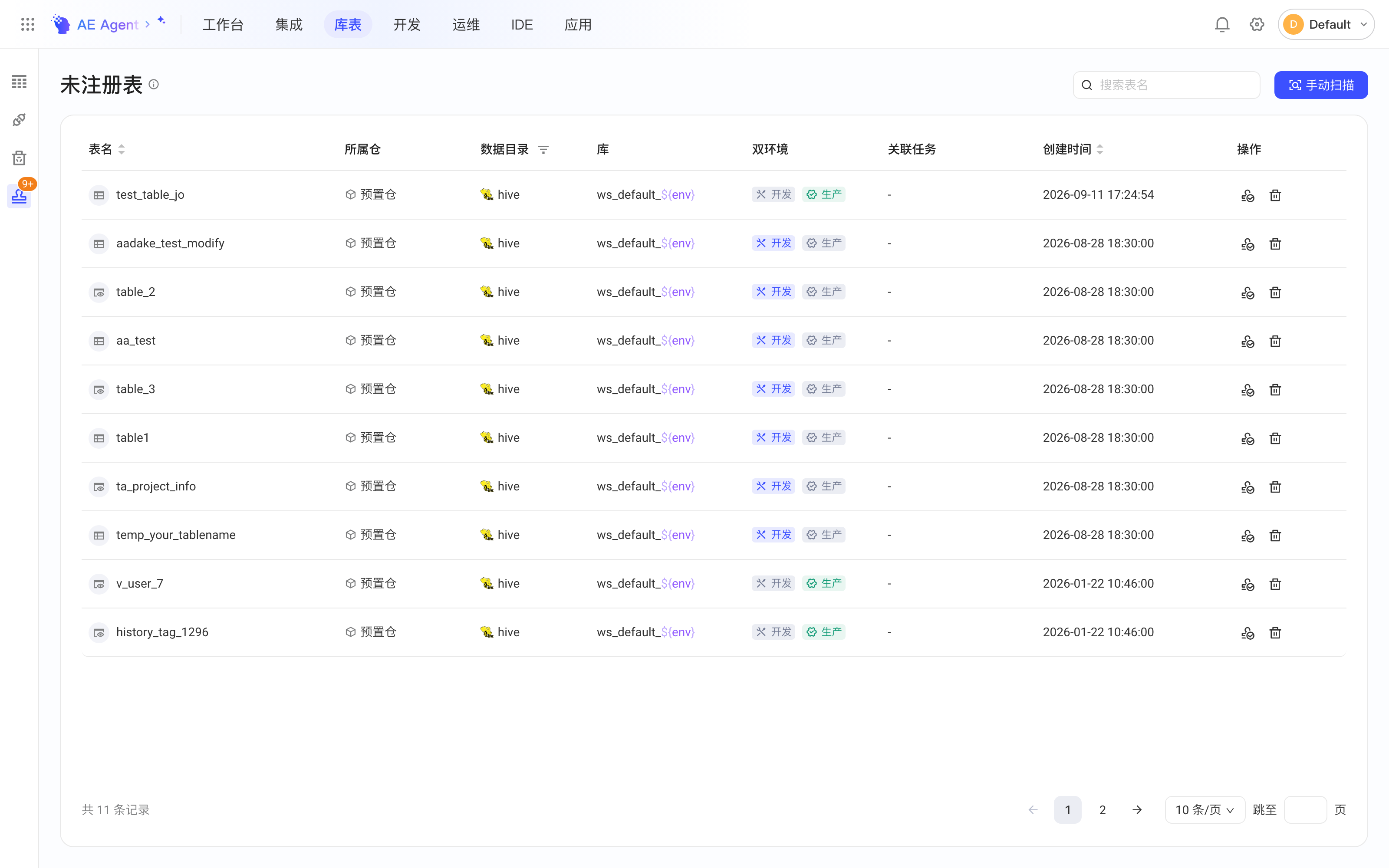Register the aadake_test_modify table
Viewport: 1389px width, 868px height.
1248,244
